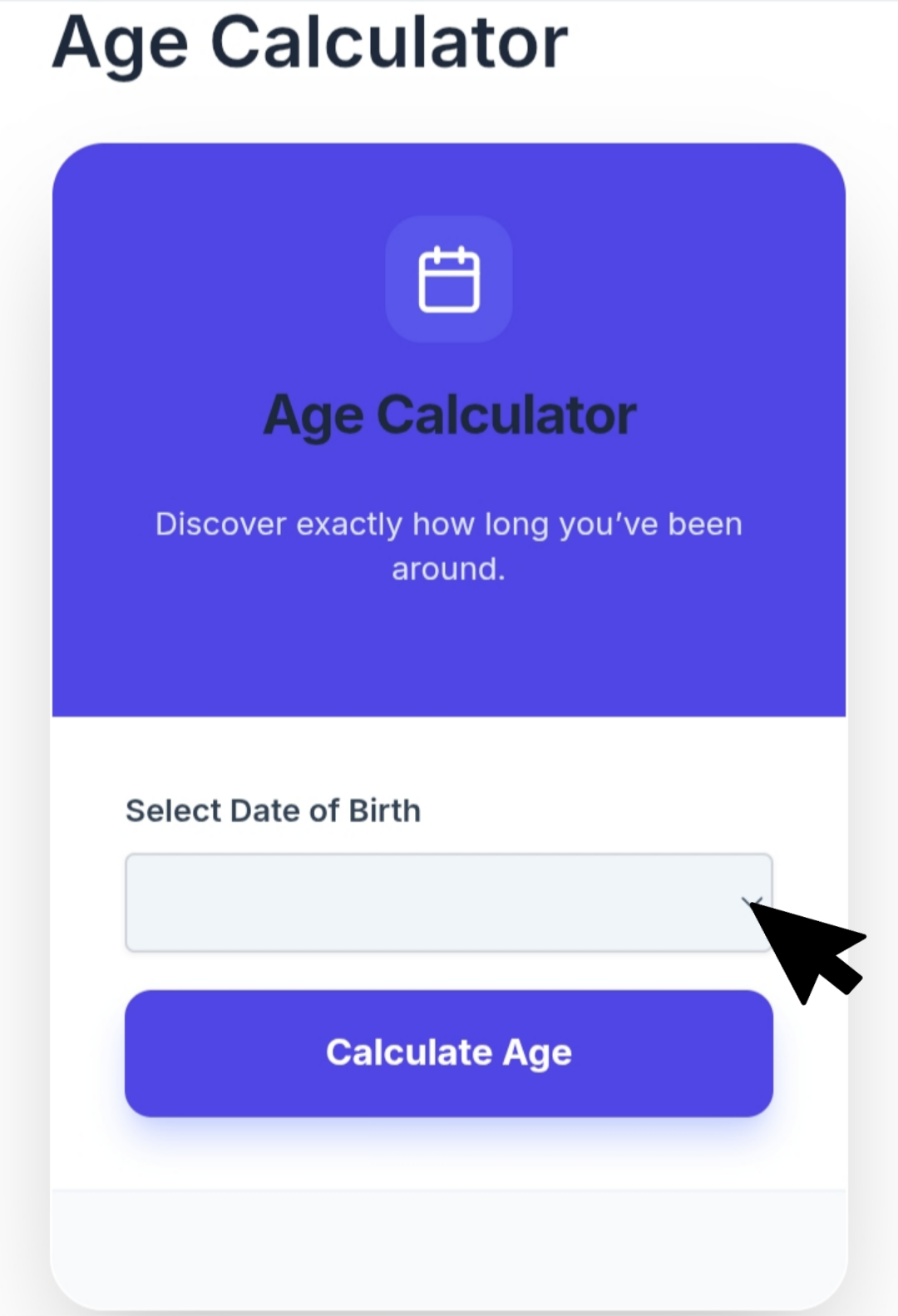
Task: Tap the calendar rings on the icon
Action: 448,254
